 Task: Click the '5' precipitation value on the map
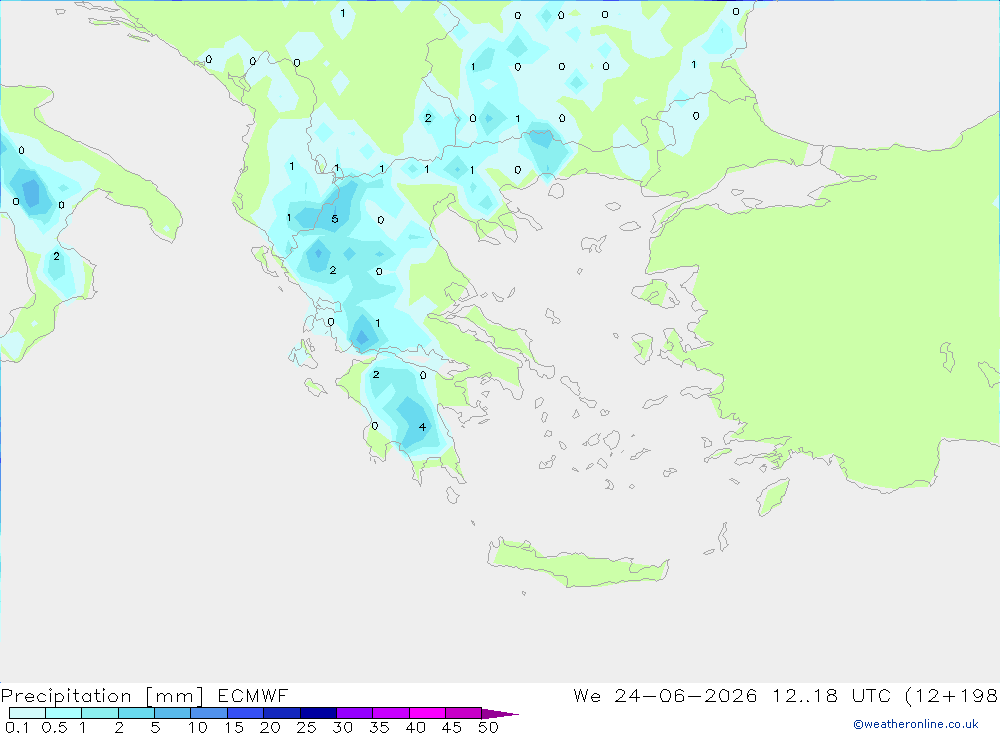pyautogui.click(x=335, y=219)
